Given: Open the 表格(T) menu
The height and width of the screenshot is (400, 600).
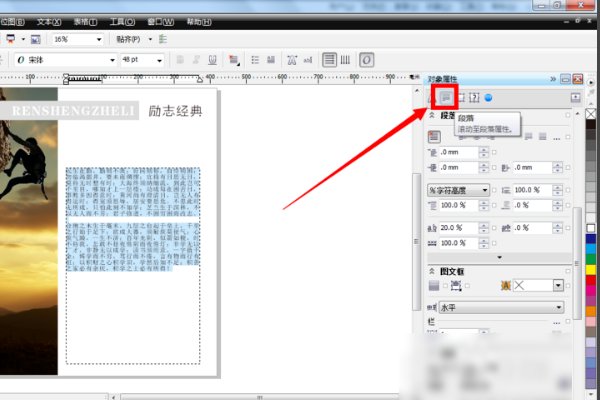Looking at the screenshot, I should point(85,22).
